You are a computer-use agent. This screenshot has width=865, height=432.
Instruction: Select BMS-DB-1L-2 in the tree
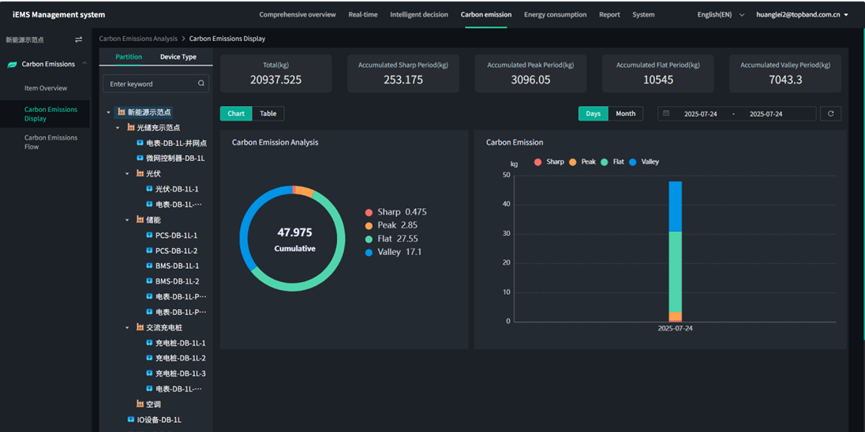177,281
